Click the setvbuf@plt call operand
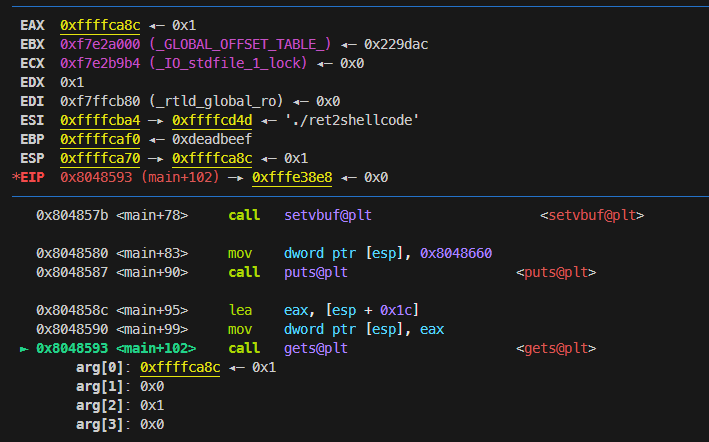This screenshot has width=709, height=442. pyautogui.click(x=328, y=215)
